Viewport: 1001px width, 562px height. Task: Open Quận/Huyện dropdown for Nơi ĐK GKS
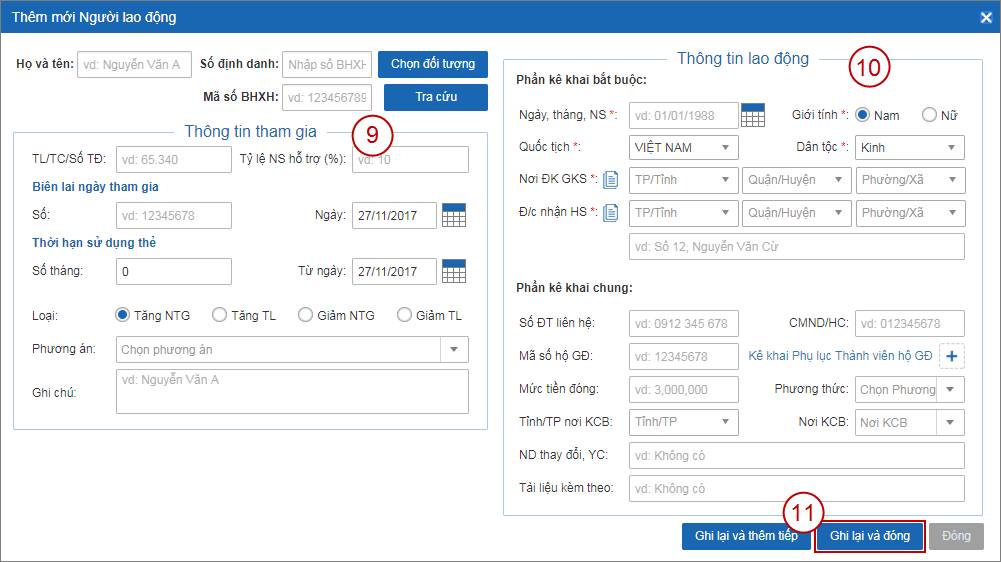(x=796, y=179)
